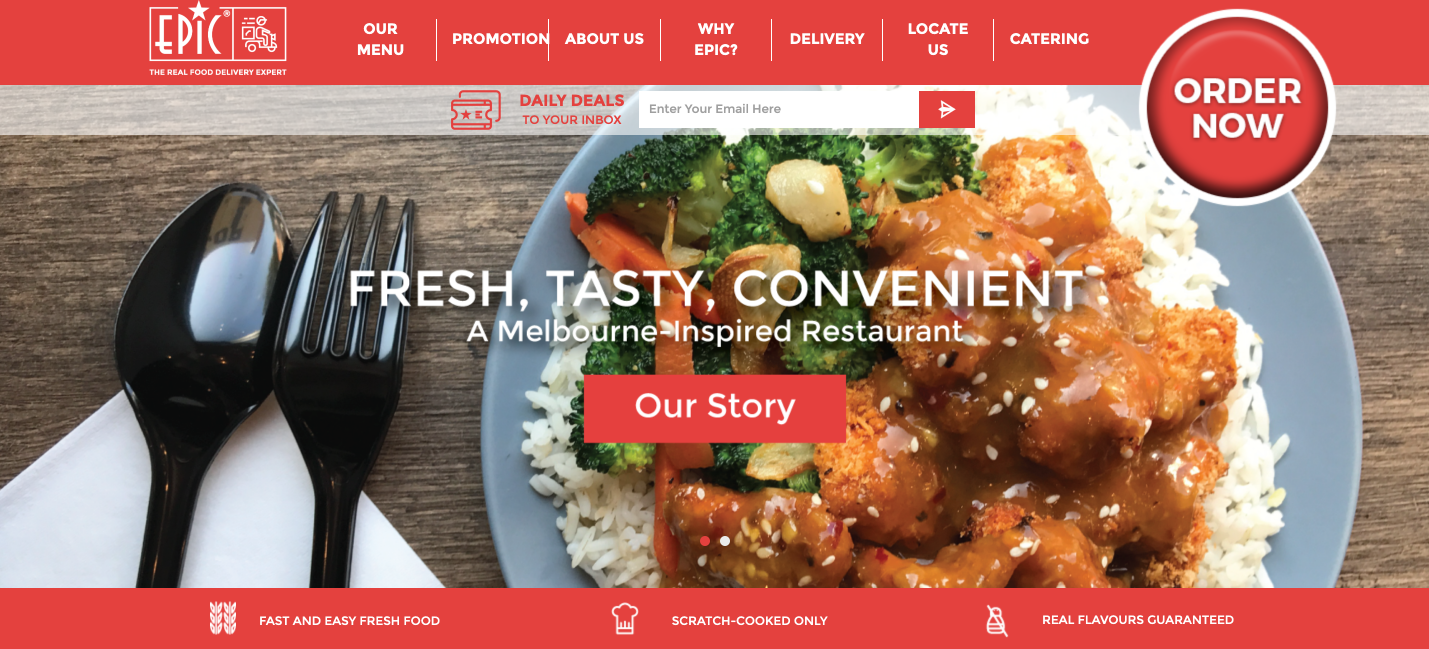Open the Our Menu navigation item
Viewport: 1429px width, 649px height.
[381, 39]
